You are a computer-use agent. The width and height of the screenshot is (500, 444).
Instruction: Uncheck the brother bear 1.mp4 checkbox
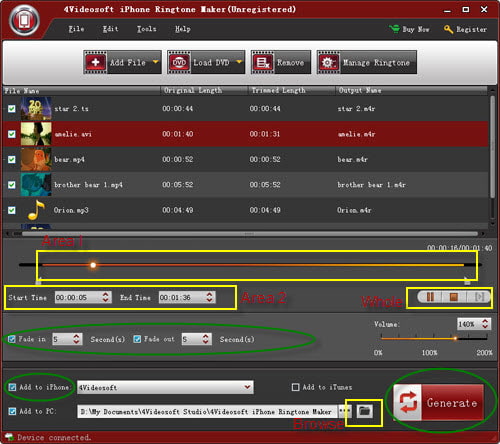[12, 185]
